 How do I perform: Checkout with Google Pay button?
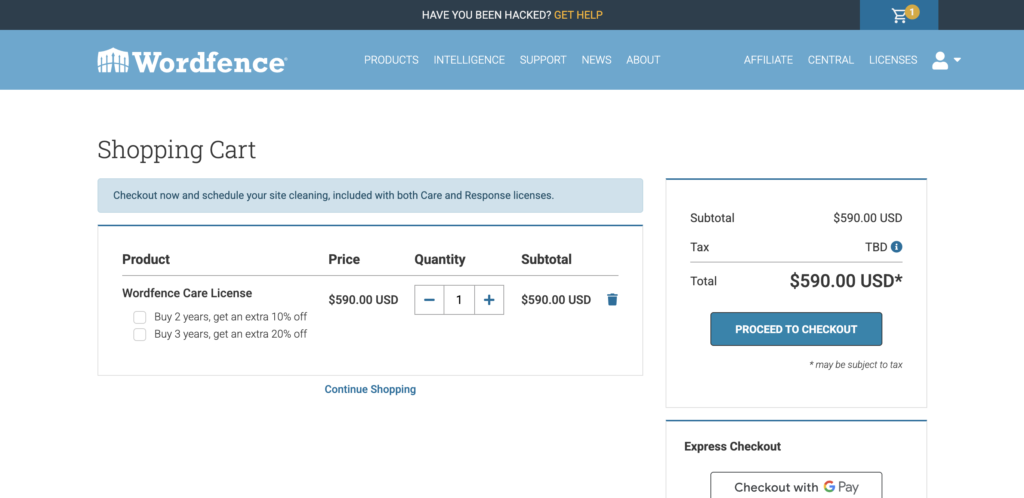click(796, 486)
